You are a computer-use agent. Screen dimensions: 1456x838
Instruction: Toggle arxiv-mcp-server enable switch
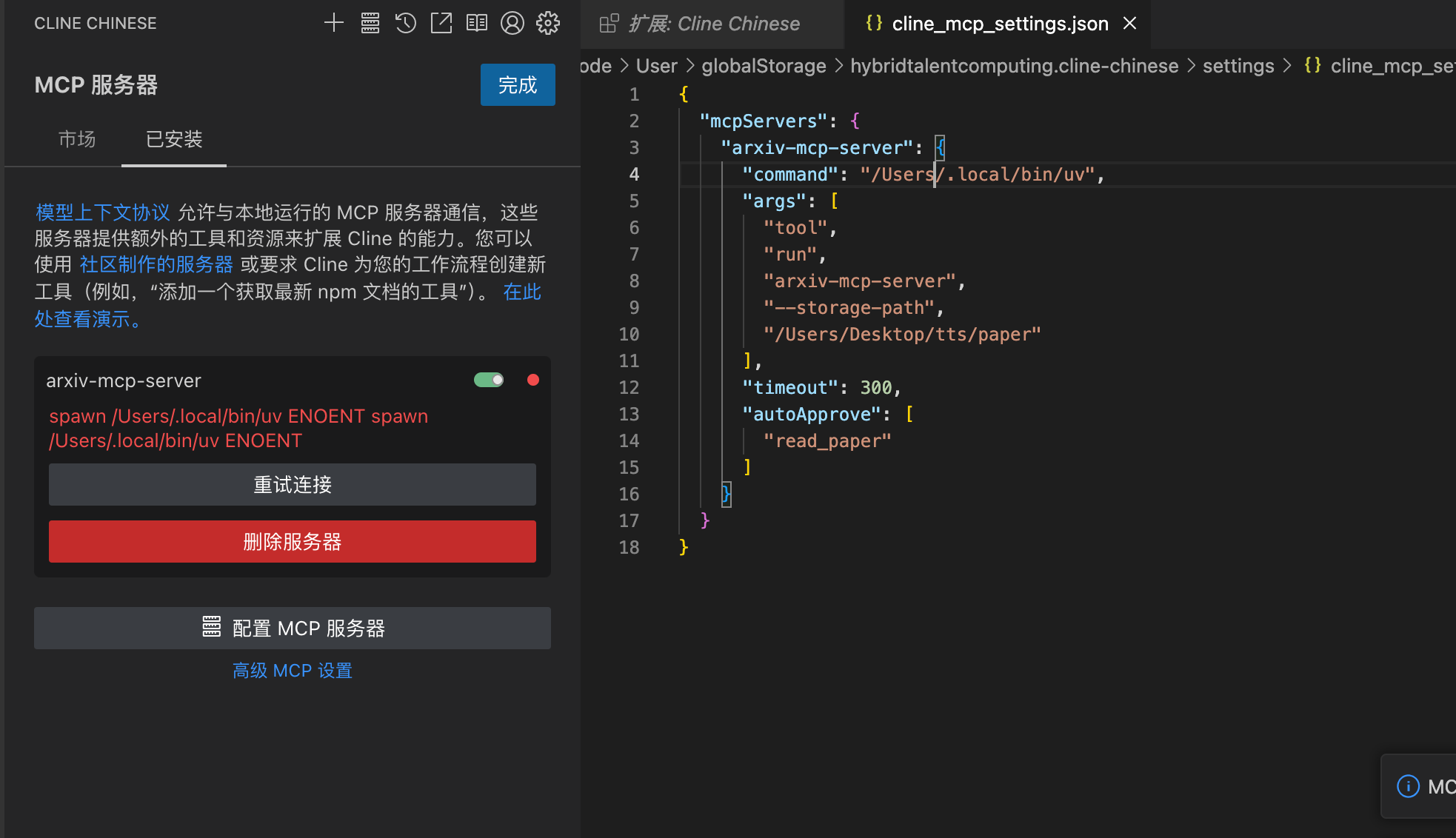(x=489, y=381)
